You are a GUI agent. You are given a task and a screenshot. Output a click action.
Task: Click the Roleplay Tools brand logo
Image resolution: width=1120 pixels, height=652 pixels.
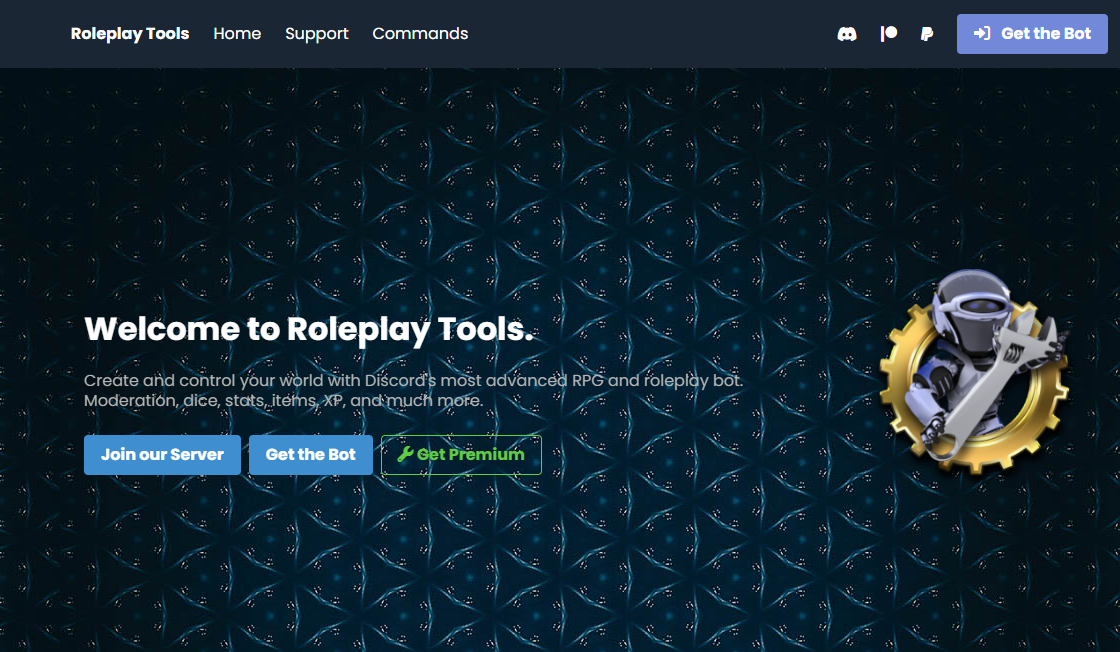pos(129,33)
